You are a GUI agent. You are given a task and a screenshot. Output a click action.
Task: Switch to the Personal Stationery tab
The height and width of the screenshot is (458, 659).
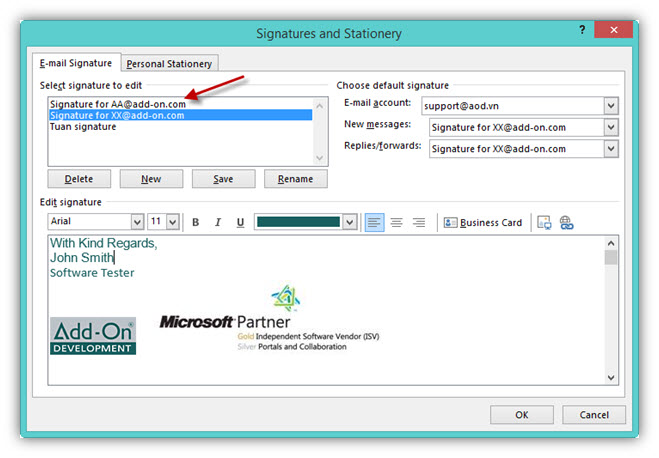click(169, 64)
